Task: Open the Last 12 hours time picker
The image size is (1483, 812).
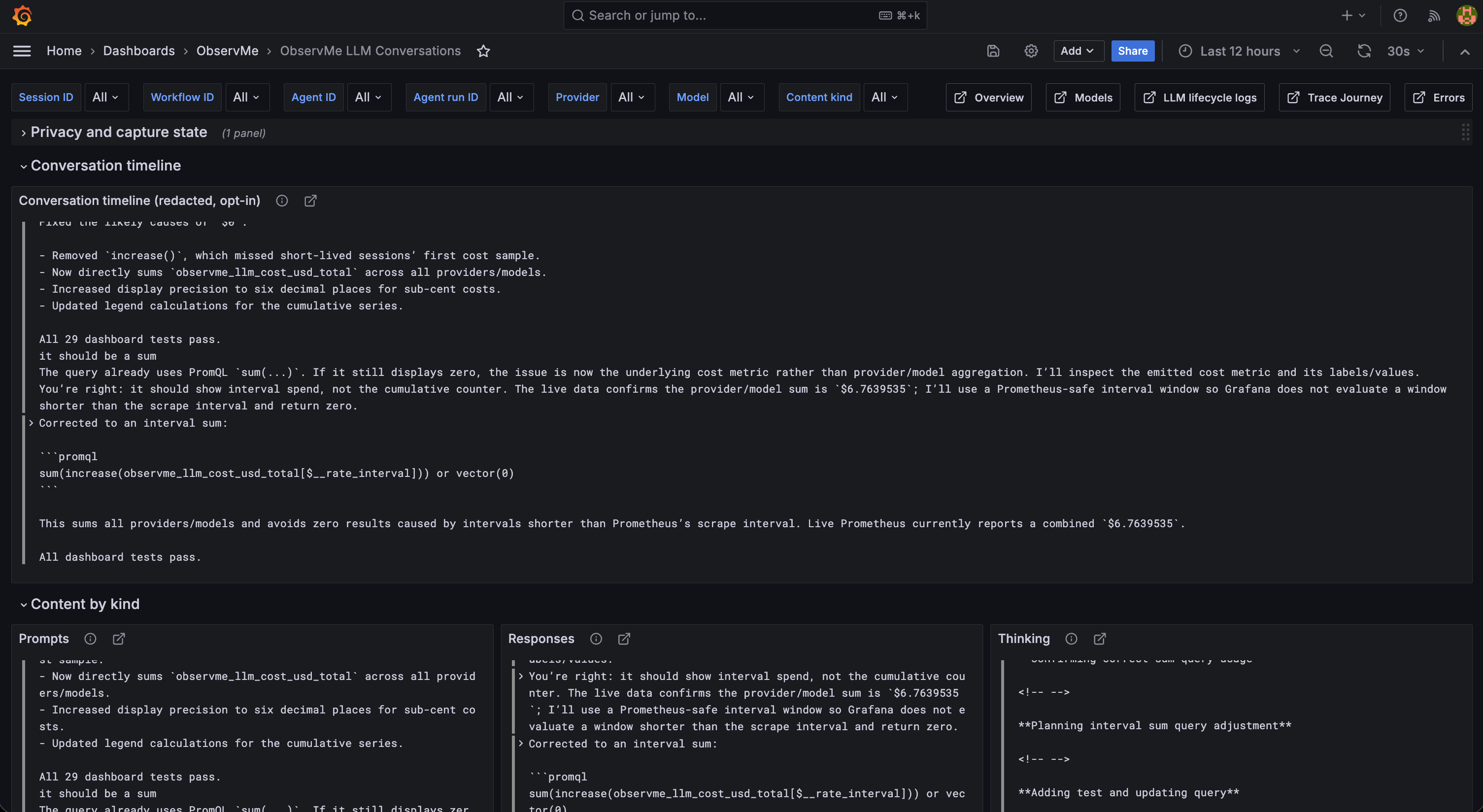Action: click(x=1240, y=51)
